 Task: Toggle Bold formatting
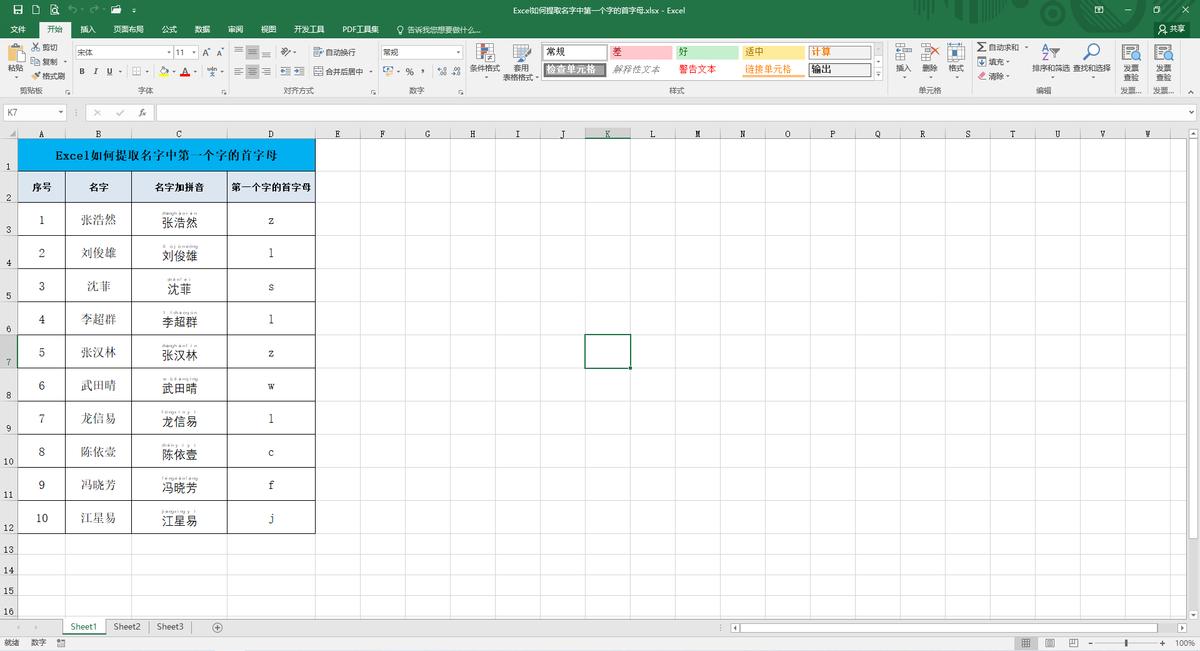pos(82,72)
